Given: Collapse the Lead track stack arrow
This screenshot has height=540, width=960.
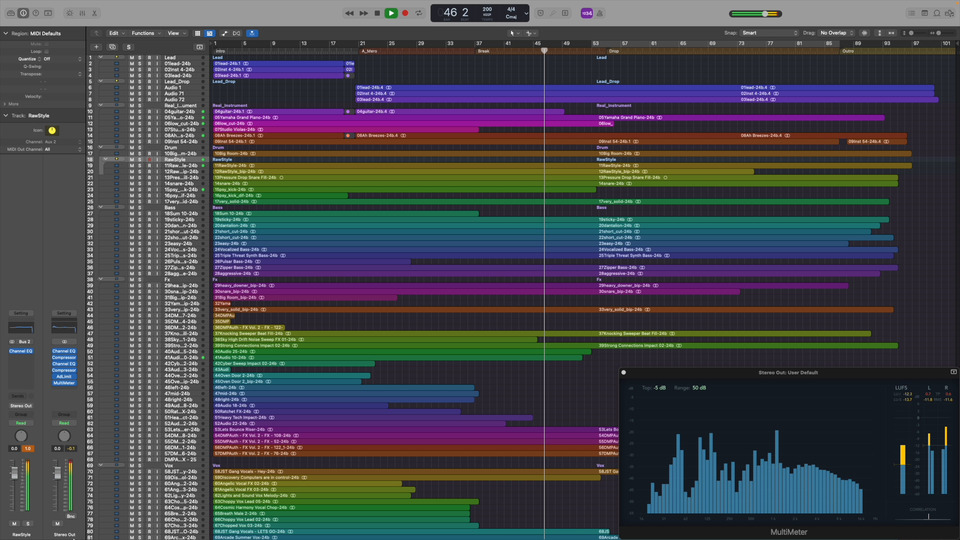Looking at the screenshot, I should tap(101, 58).
